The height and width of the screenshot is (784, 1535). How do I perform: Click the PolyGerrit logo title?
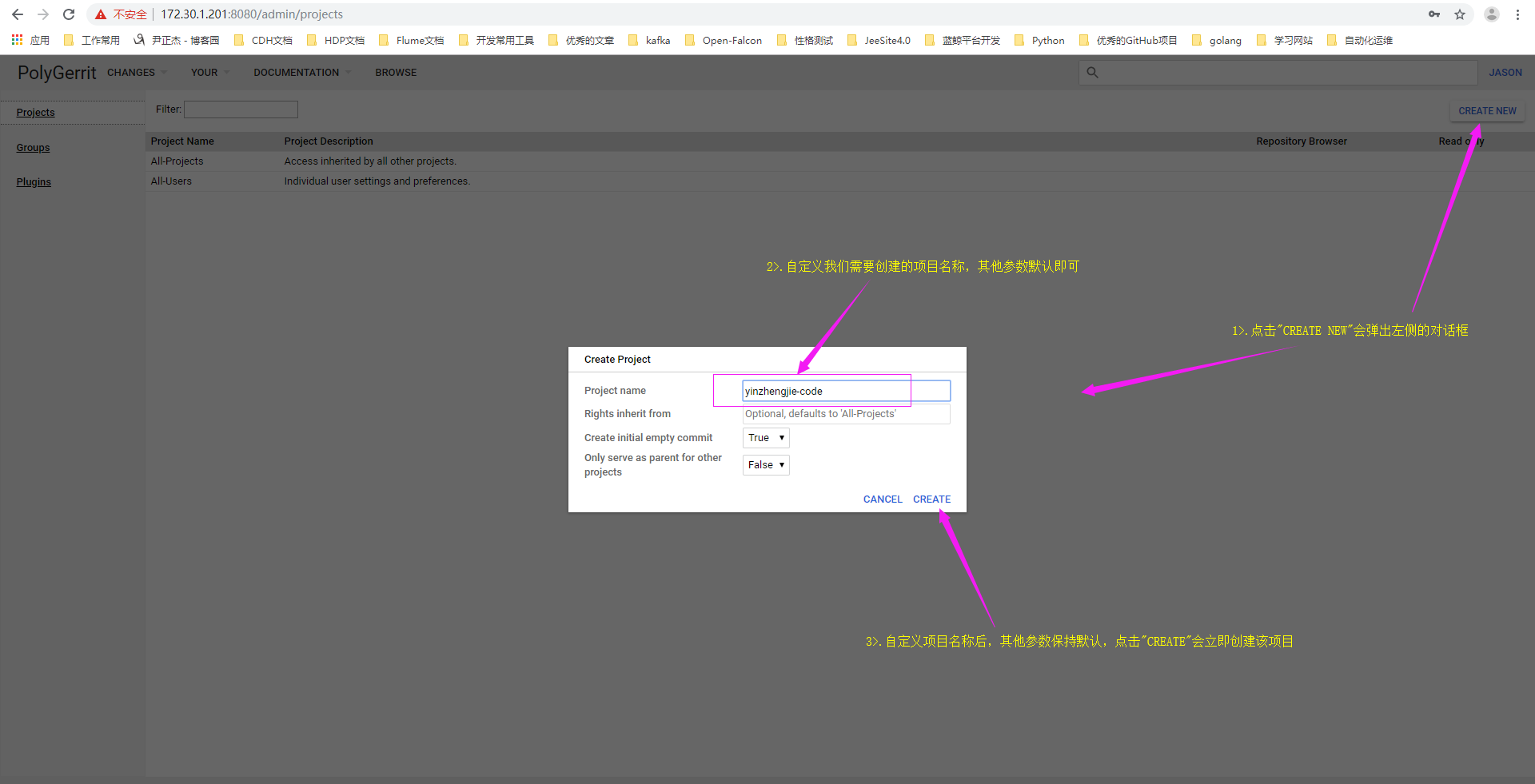57,73
